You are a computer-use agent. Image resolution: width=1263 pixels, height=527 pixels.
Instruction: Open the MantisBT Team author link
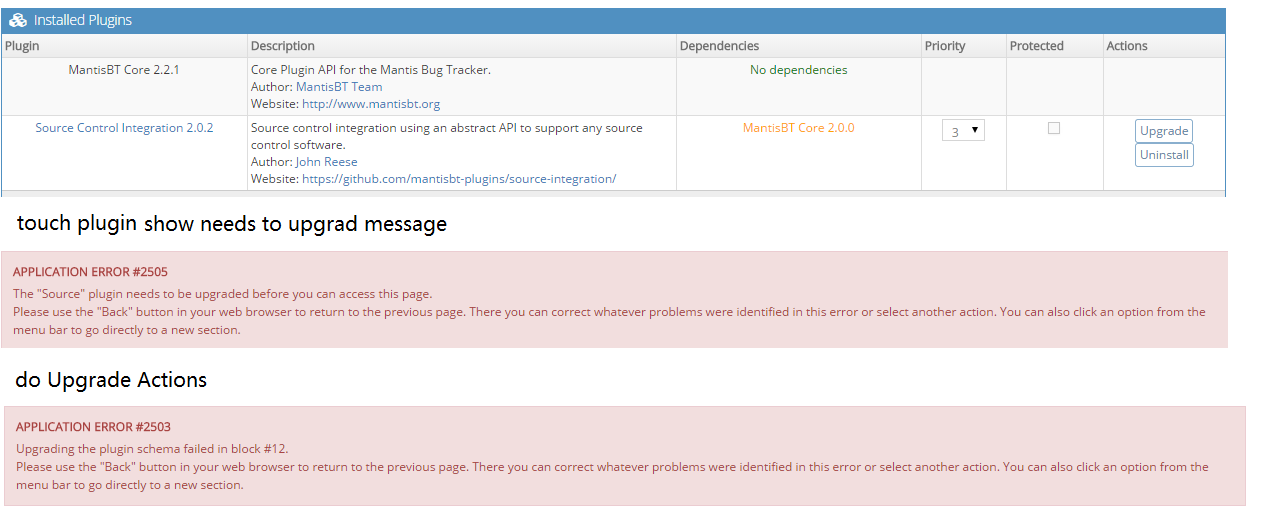pos(339,87)
